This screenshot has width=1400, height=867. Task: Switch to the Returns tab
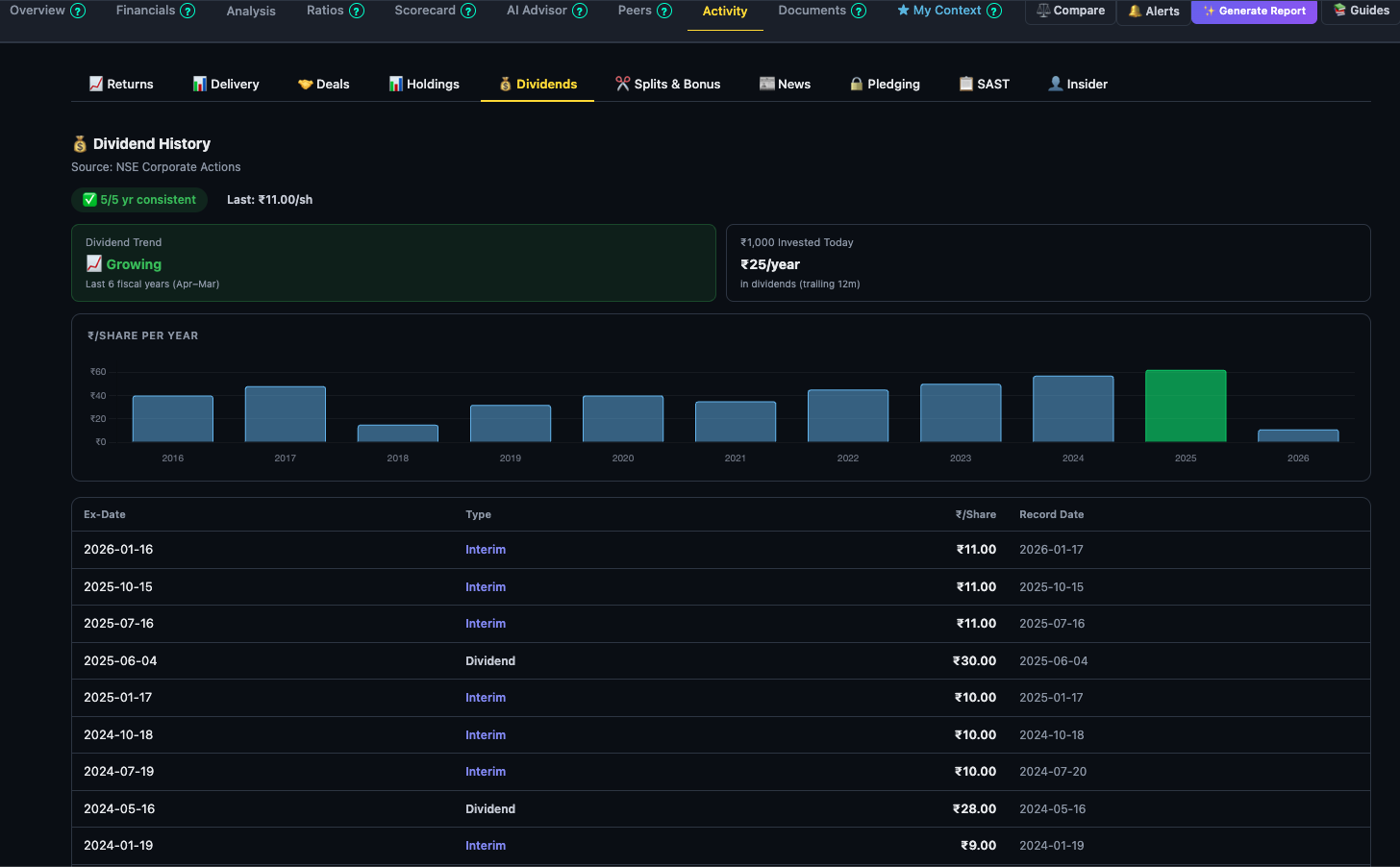[x=121, y=84]
